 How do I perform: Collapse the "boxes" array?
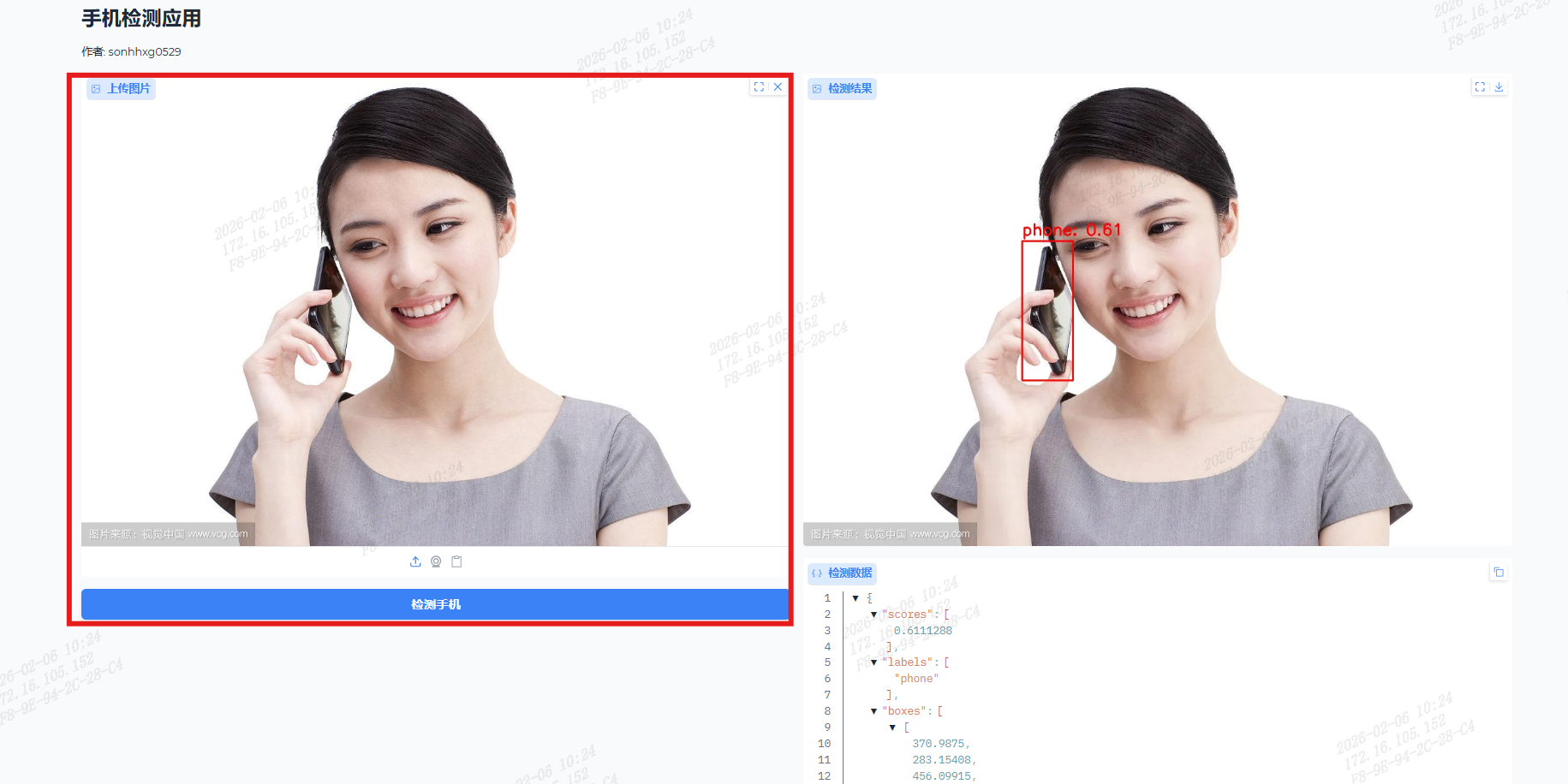[x=873, y=711]
